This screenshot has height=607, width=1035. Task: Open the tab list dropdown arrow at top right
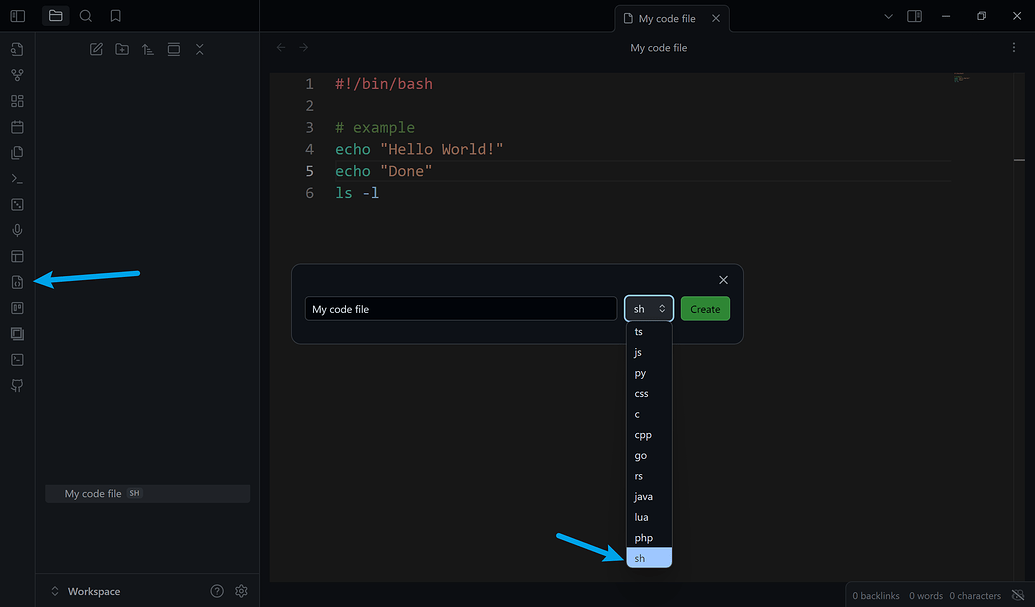[888, 16]
